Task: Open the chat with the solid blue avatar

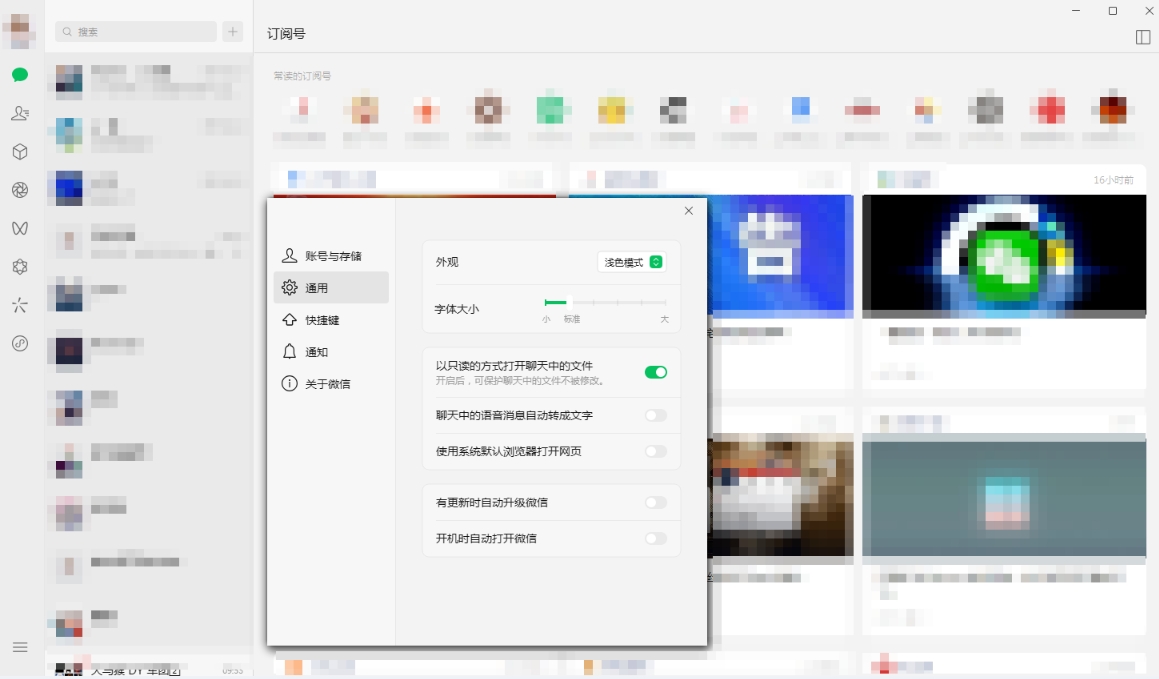Action: (x=149, y=188)
